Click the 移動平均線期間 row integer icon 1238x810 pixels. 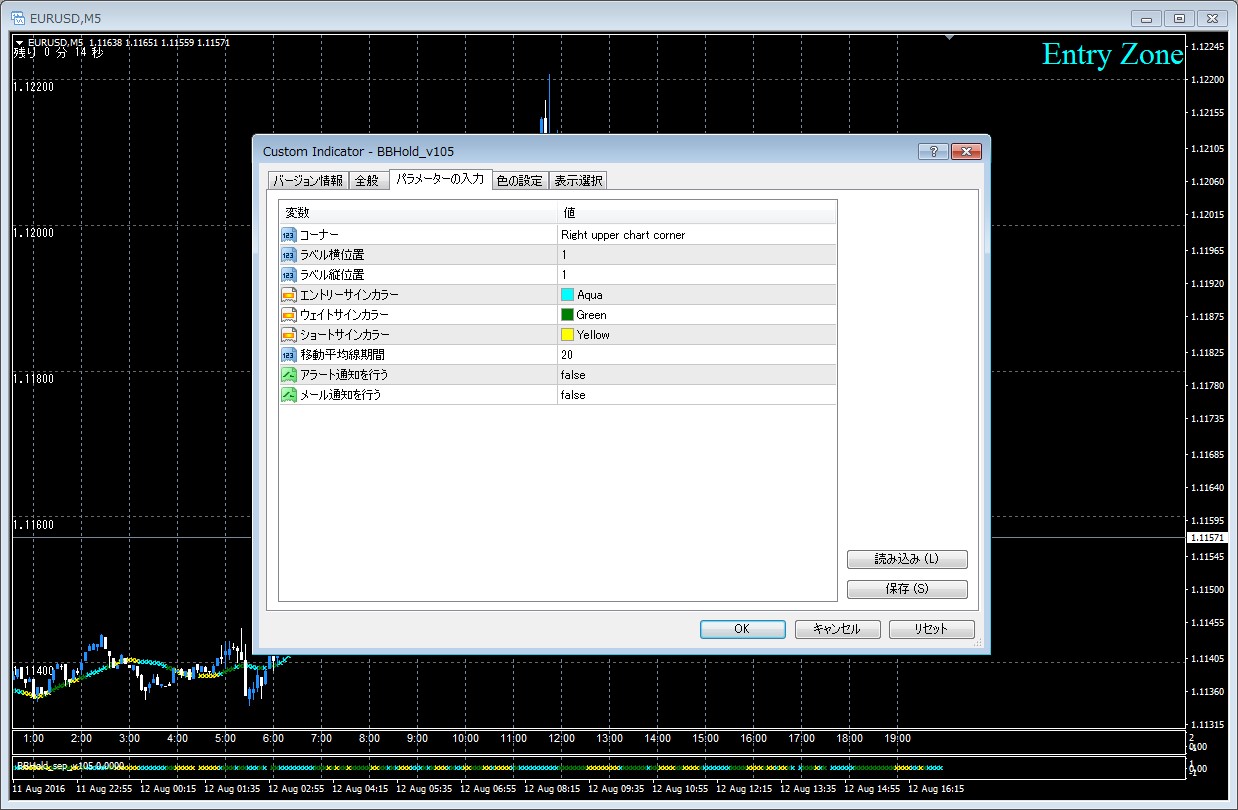(x=289, y=355)
